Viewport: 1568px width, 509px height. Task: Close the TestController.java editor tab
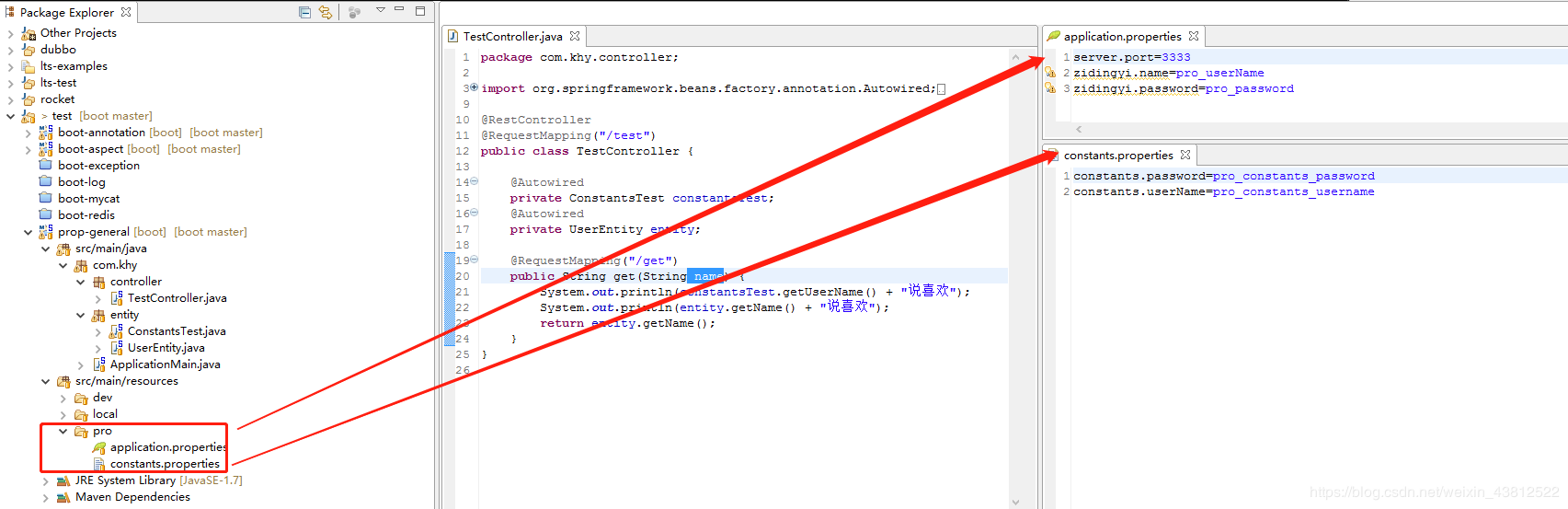[x=575, y=36]
